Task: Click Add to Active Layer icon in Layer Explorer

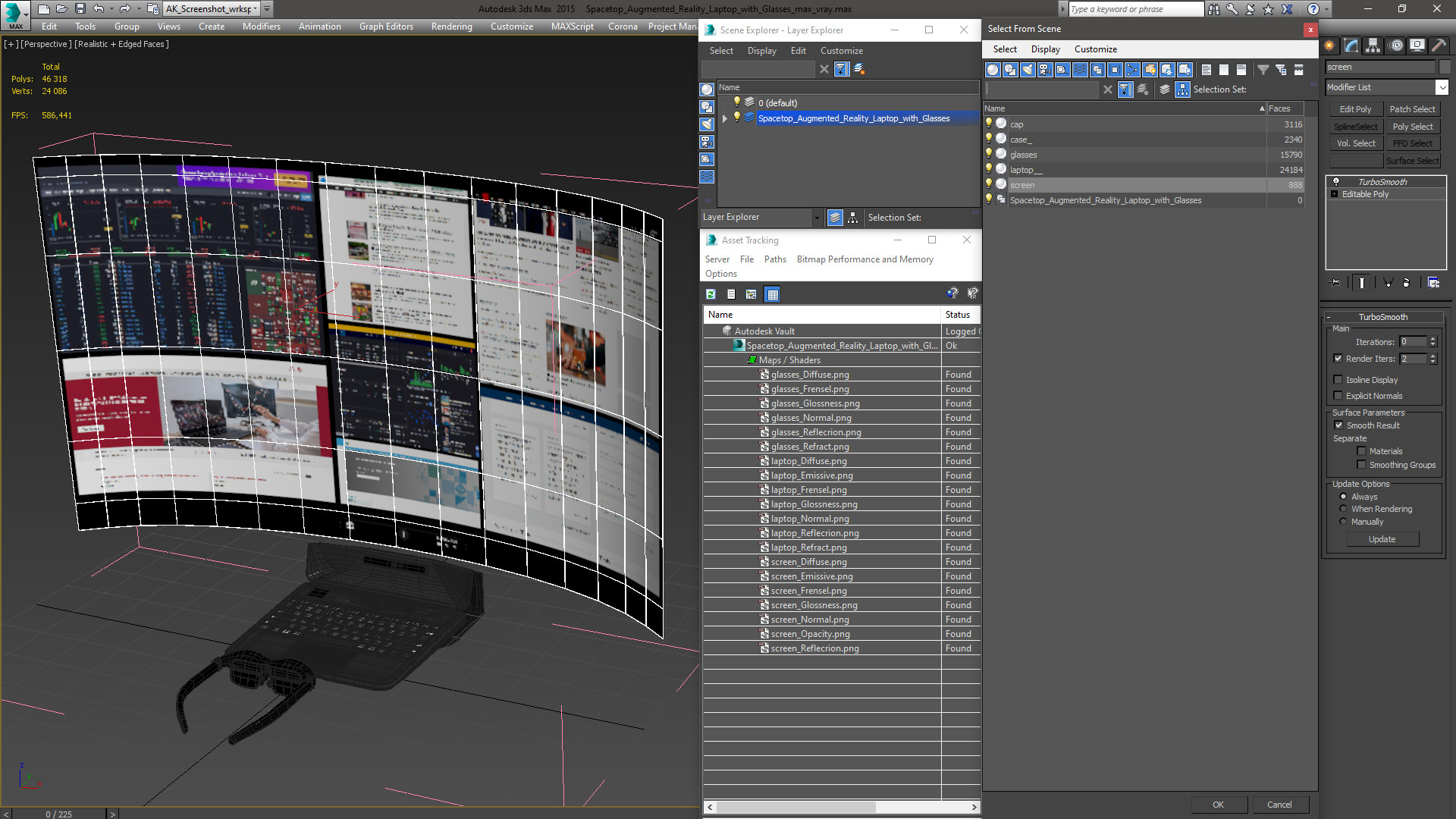Action: coord(859,69)
